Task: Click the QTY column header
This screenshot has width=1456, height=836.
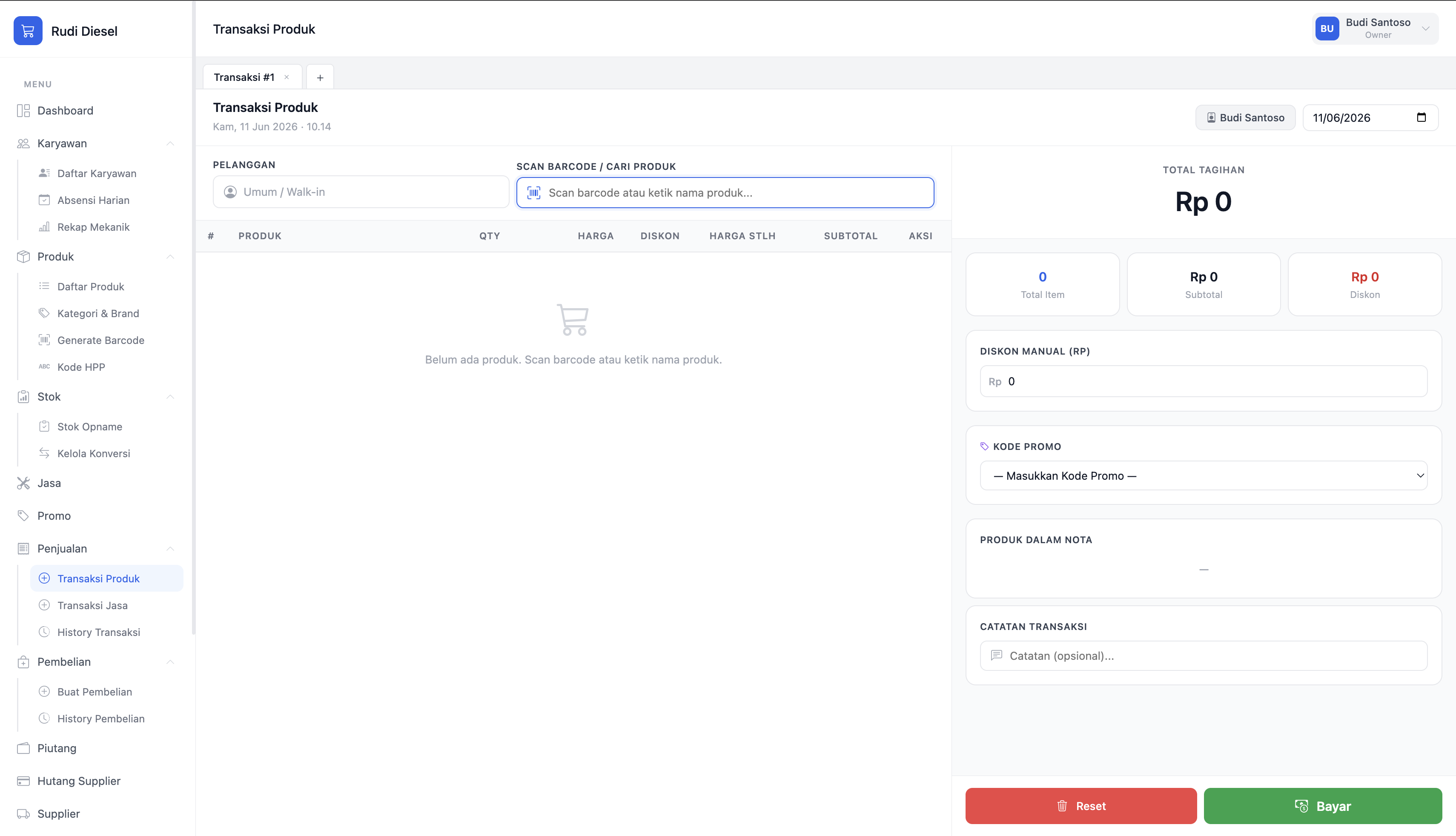Action: pos(489,236)
